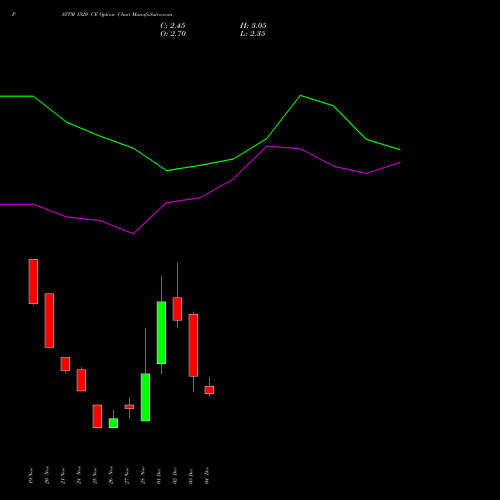Screen dimensions: 500x500
Task: Select the '28 Nov' date label
Action: [143, 475]
